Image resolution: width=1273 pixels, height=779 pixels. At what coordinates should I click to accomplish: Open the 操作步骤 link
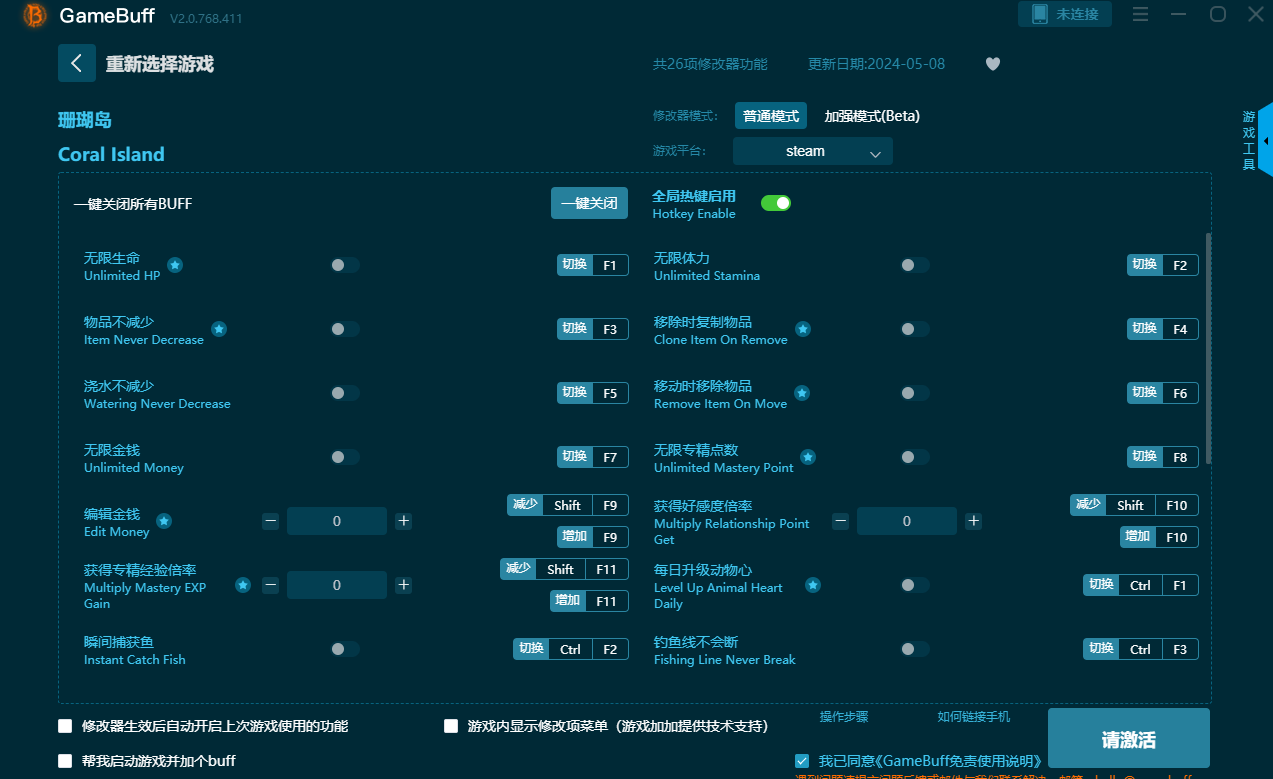844,716
